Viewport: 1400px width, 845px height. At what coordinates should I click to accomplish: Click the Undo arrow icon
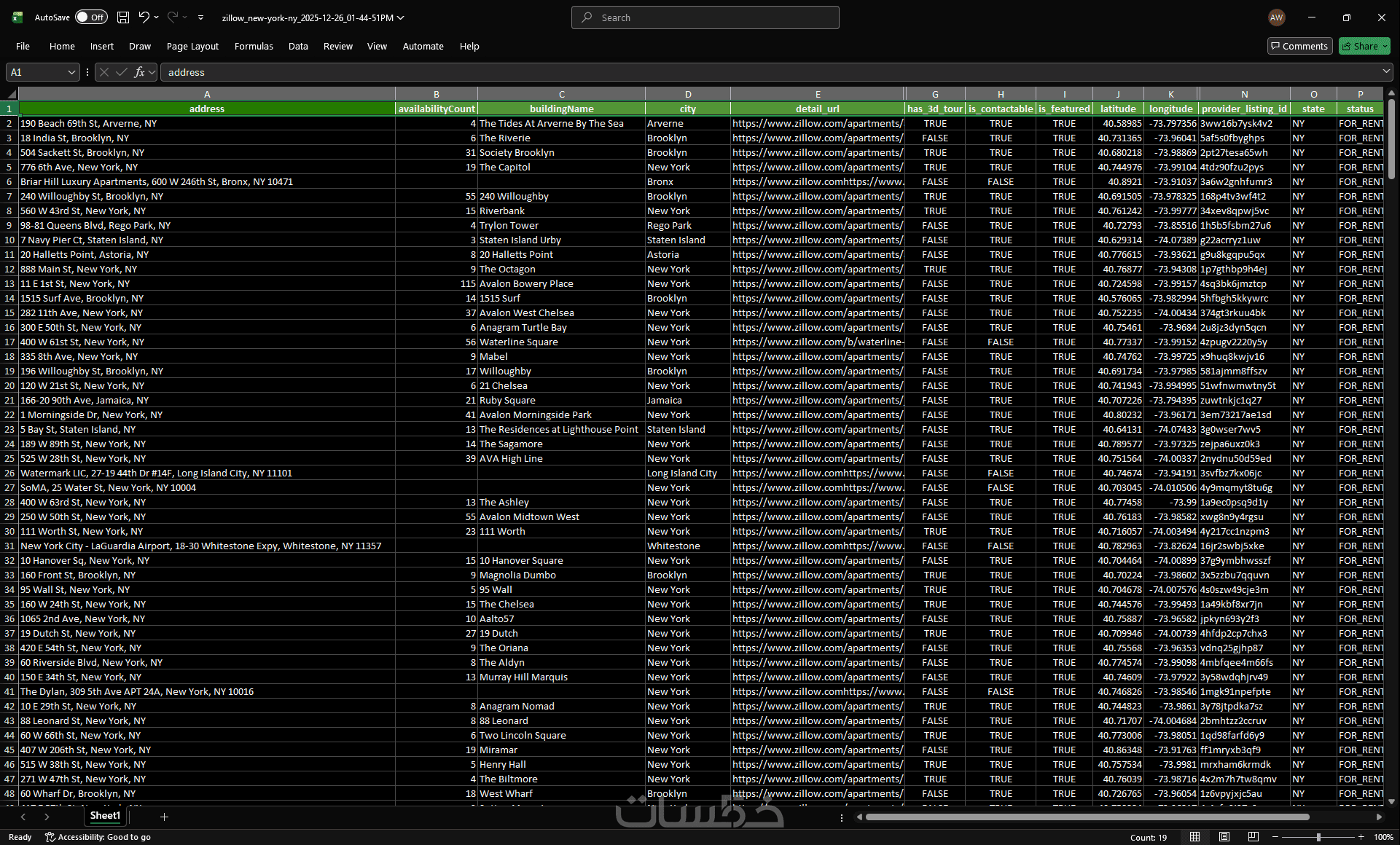tap(144, 17)
